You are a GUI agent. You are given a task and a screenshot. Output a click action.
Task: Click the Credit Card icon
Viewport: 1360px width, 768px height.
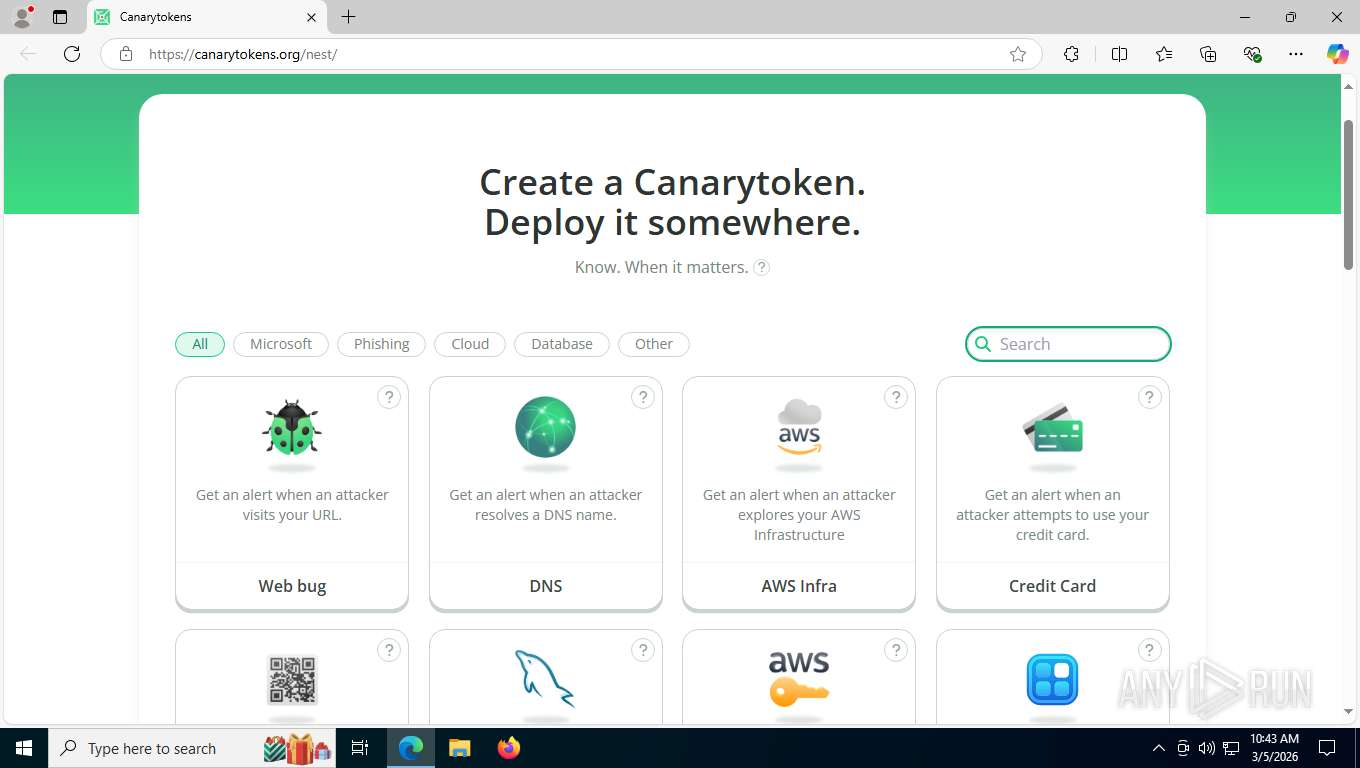coord(1053,428)
